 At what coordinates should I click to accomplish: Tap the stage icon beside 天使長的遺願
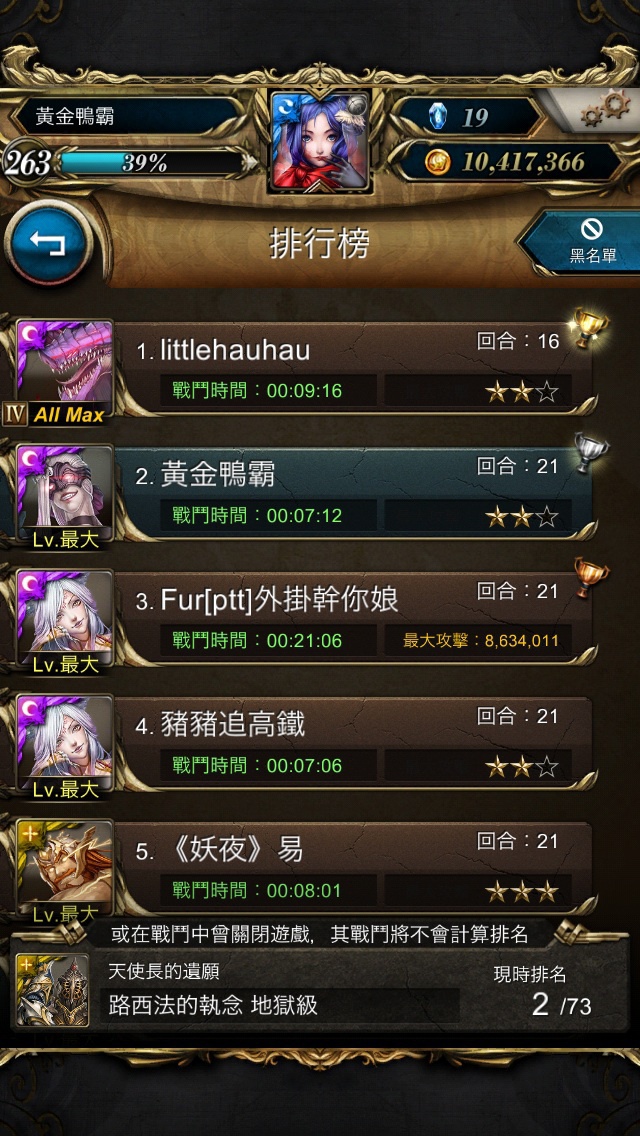[52, 990]
